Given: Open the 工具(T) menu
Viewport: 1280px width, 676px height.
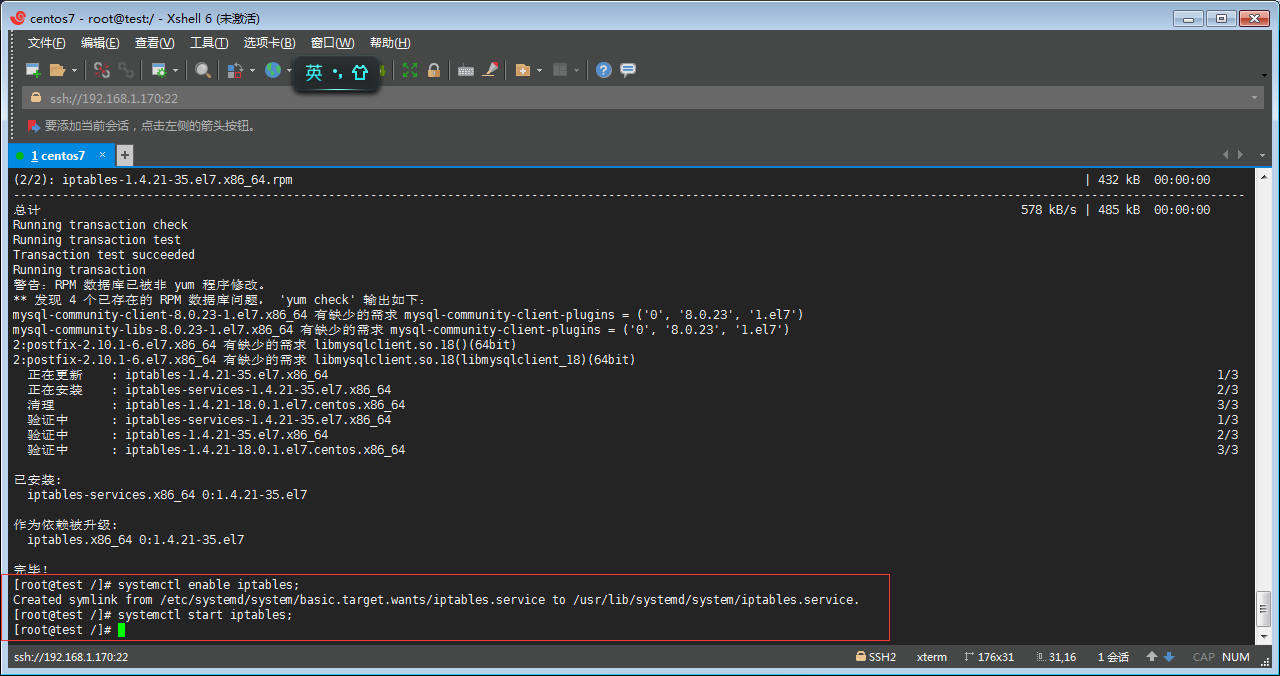Looking at the screenshot, I should click(x=209, y=43).
